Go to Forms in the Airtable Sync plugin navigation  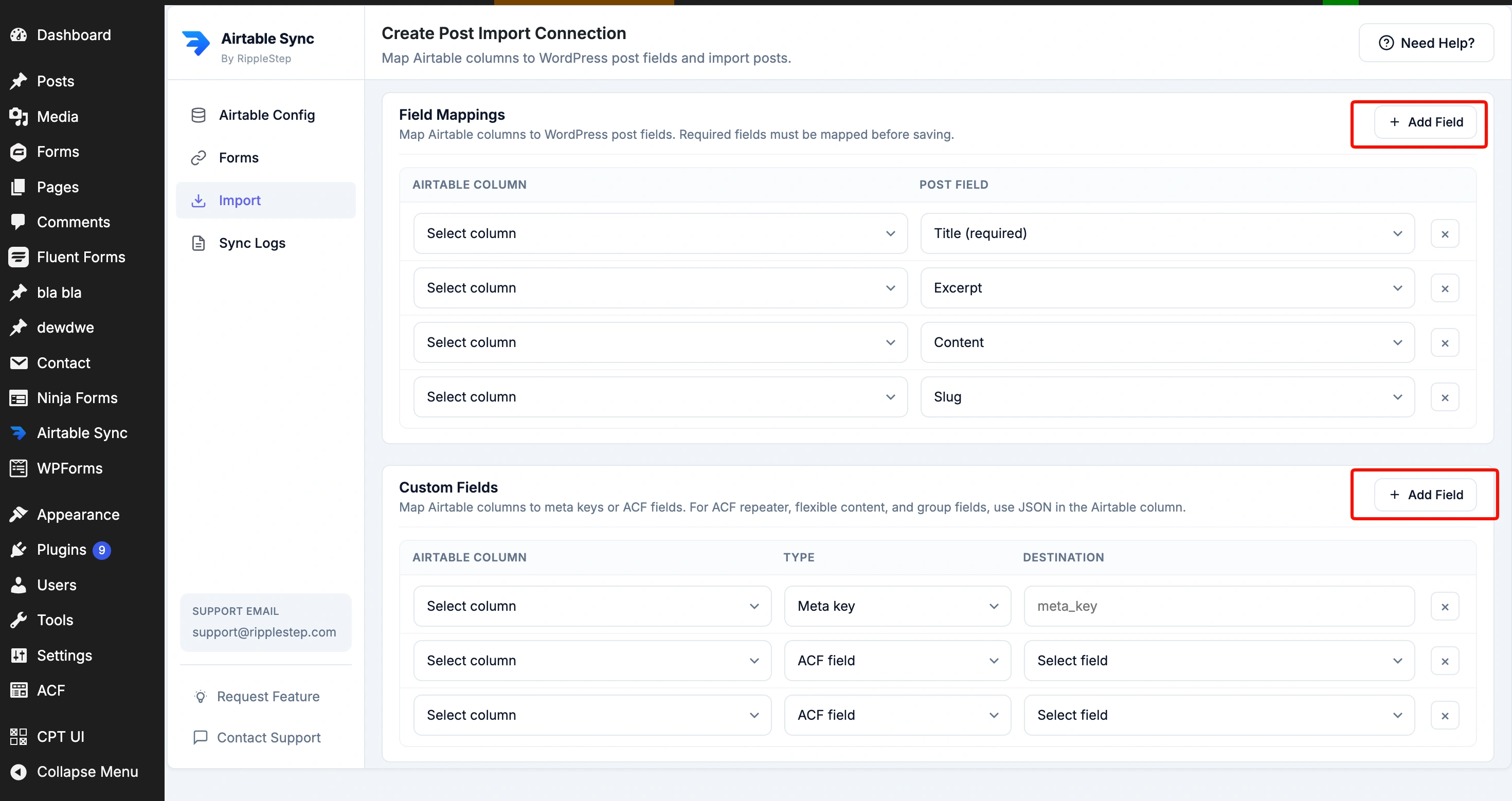[265, 158]
